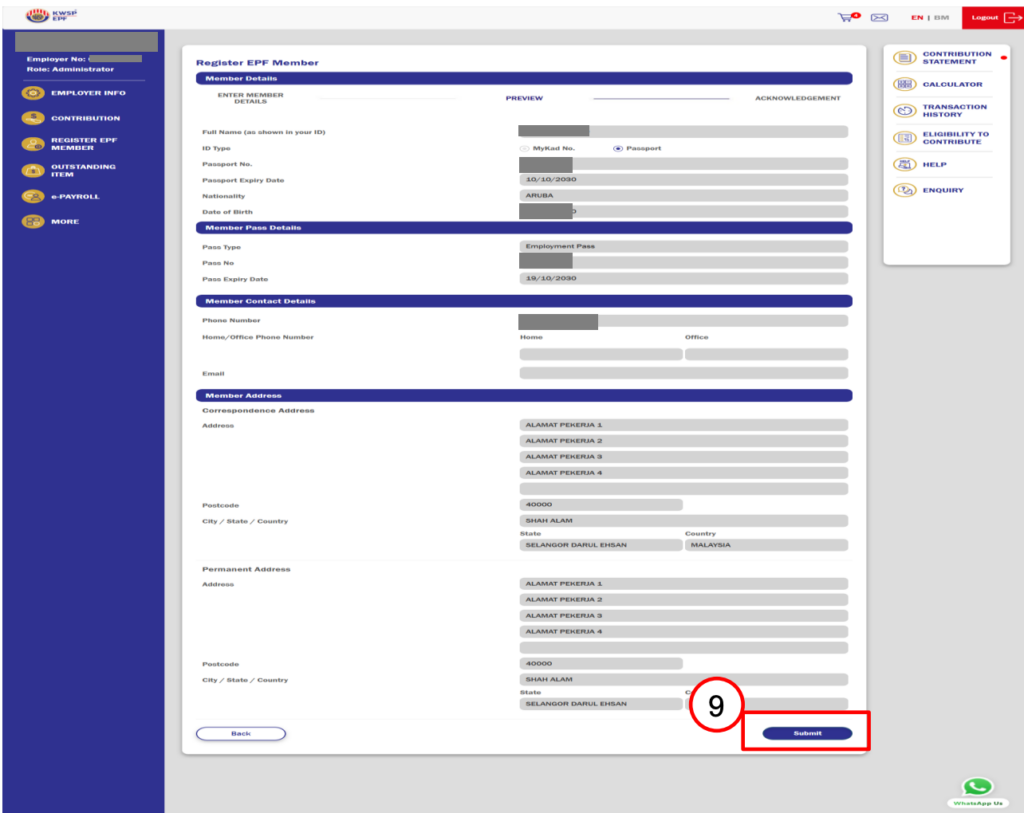Click the Contribution sidebar icon
This screenshot has height=813, width=1024.
(x=34, y=118)
